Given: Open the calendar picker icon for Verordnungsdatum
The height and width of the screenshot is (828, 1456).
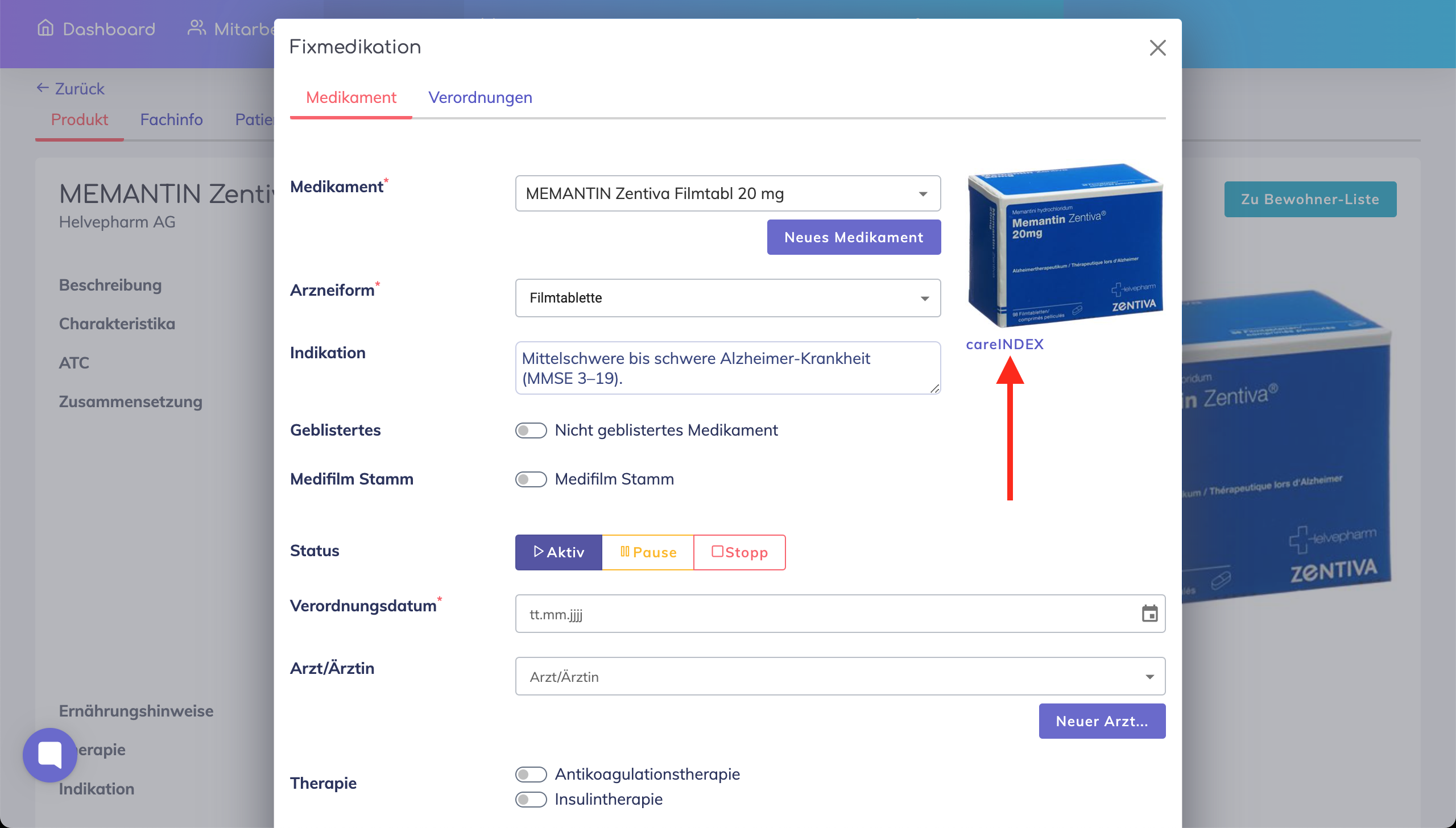Looking at the screenshot, I should (1149, 614).
